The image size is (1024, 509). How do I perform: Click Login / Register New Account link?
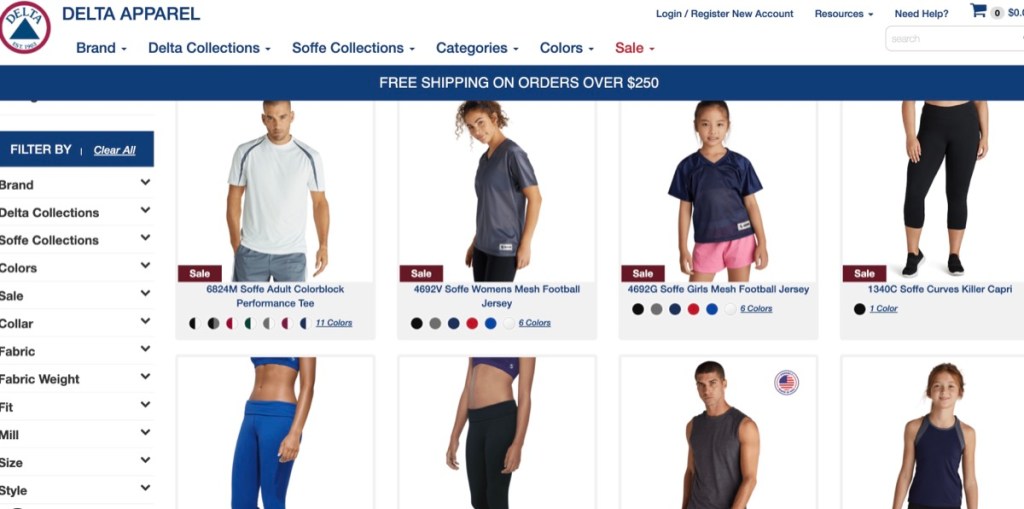tap(724, 14)
